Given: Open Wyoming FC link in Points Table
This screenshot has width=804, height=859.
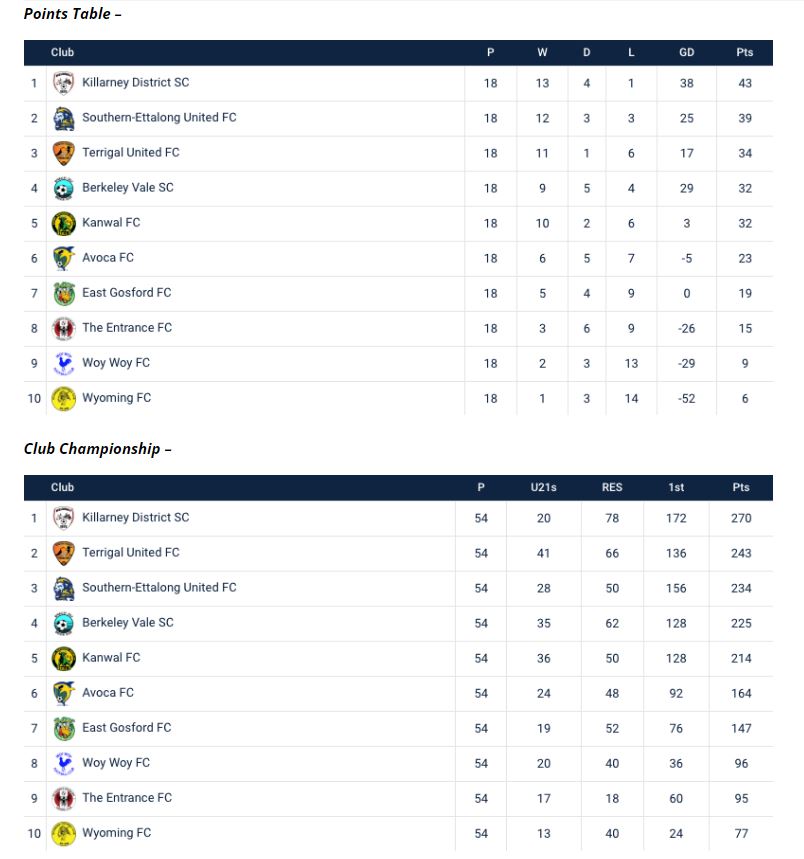Looking at the screenshot, I should pos(116,398).
